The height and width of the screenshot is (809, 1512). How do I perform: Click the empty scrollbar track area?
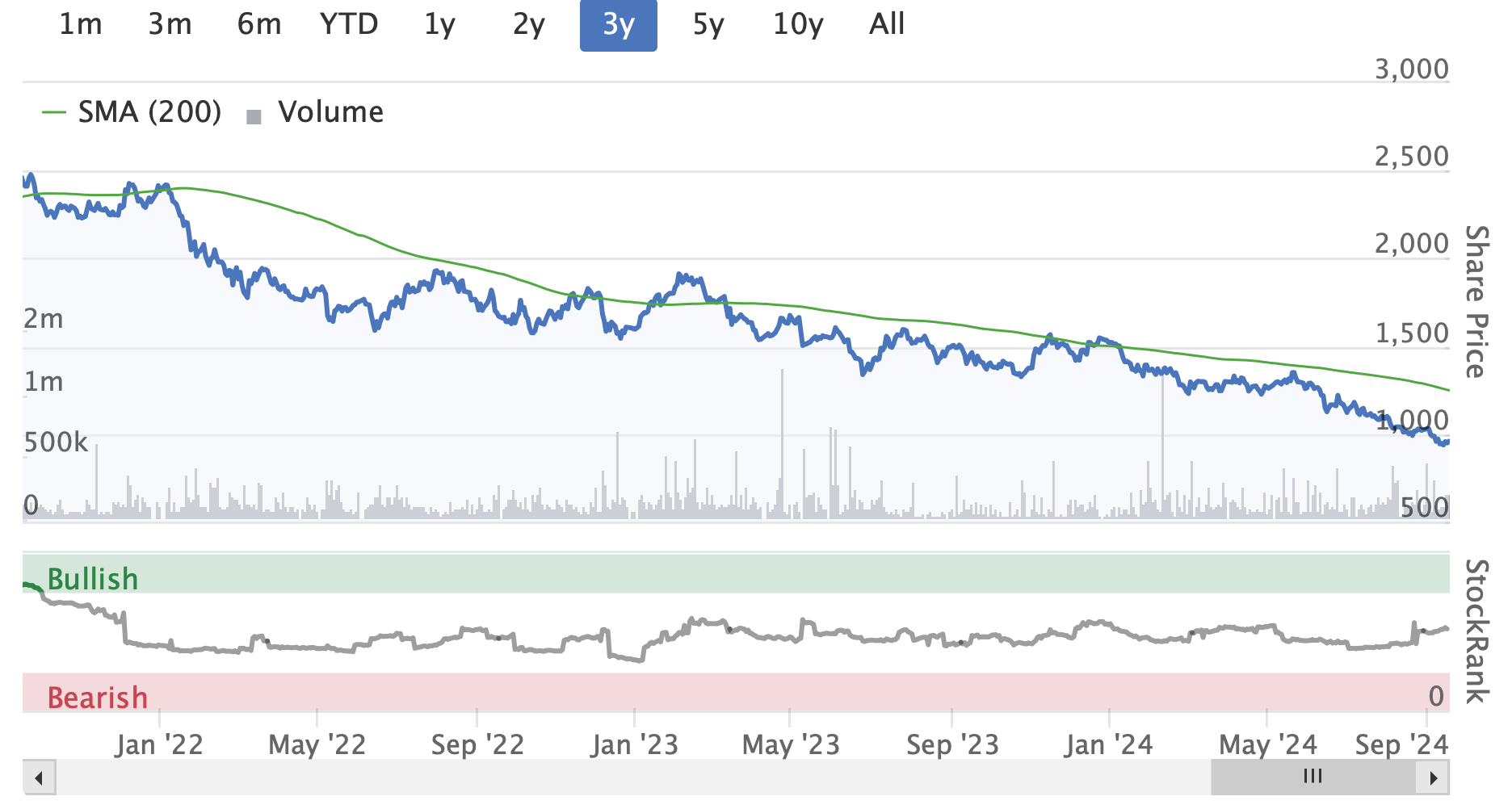633,778
